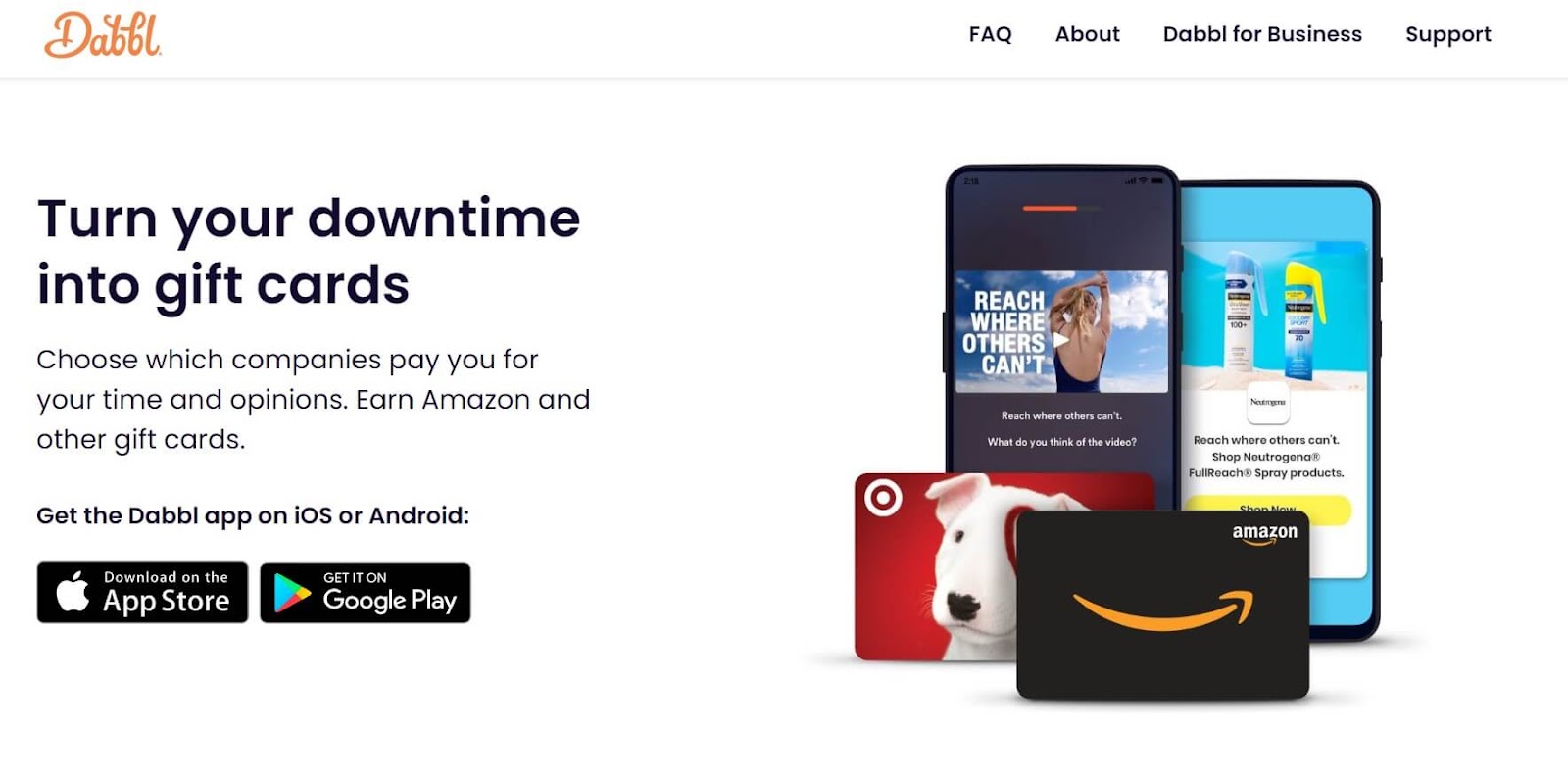Click the Neutrogena brand logo badge
Screen dimensions: 1568x779
click(1267, 402)
